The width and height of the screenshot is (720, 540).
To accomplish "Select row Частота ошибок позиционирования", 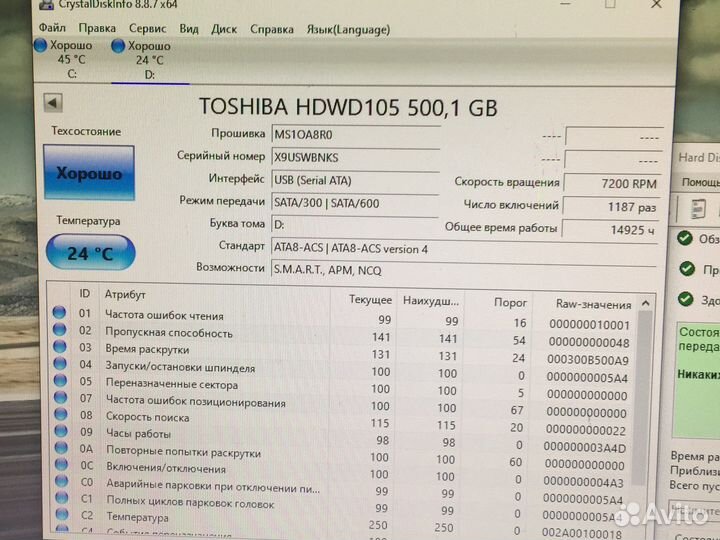I will [x=342, y=404].
